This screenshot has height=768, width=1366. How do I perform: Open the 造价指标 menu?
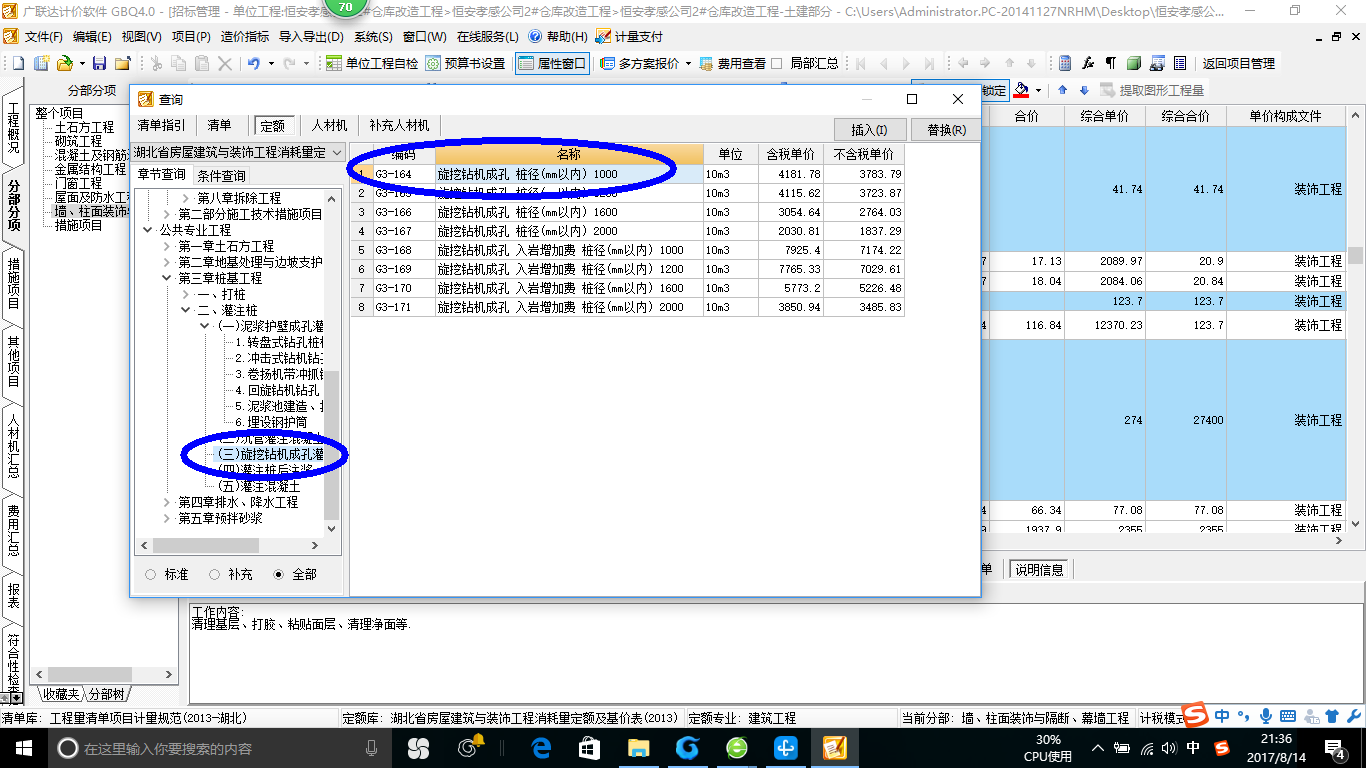(x=244, y=36)
